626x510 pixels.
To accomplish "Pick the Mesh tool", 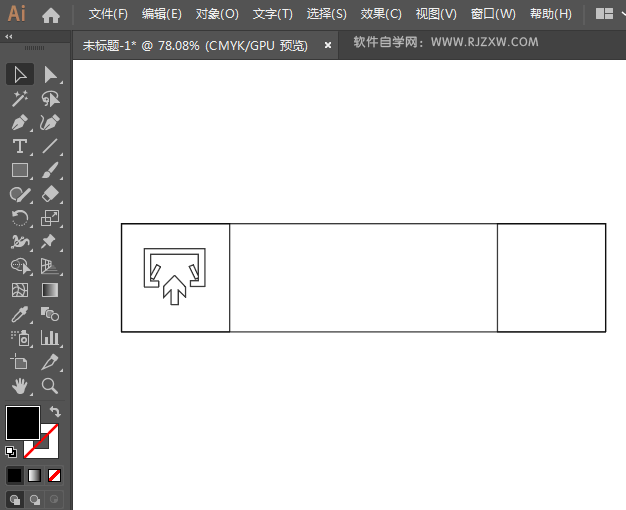I will (x=20, y=290).
